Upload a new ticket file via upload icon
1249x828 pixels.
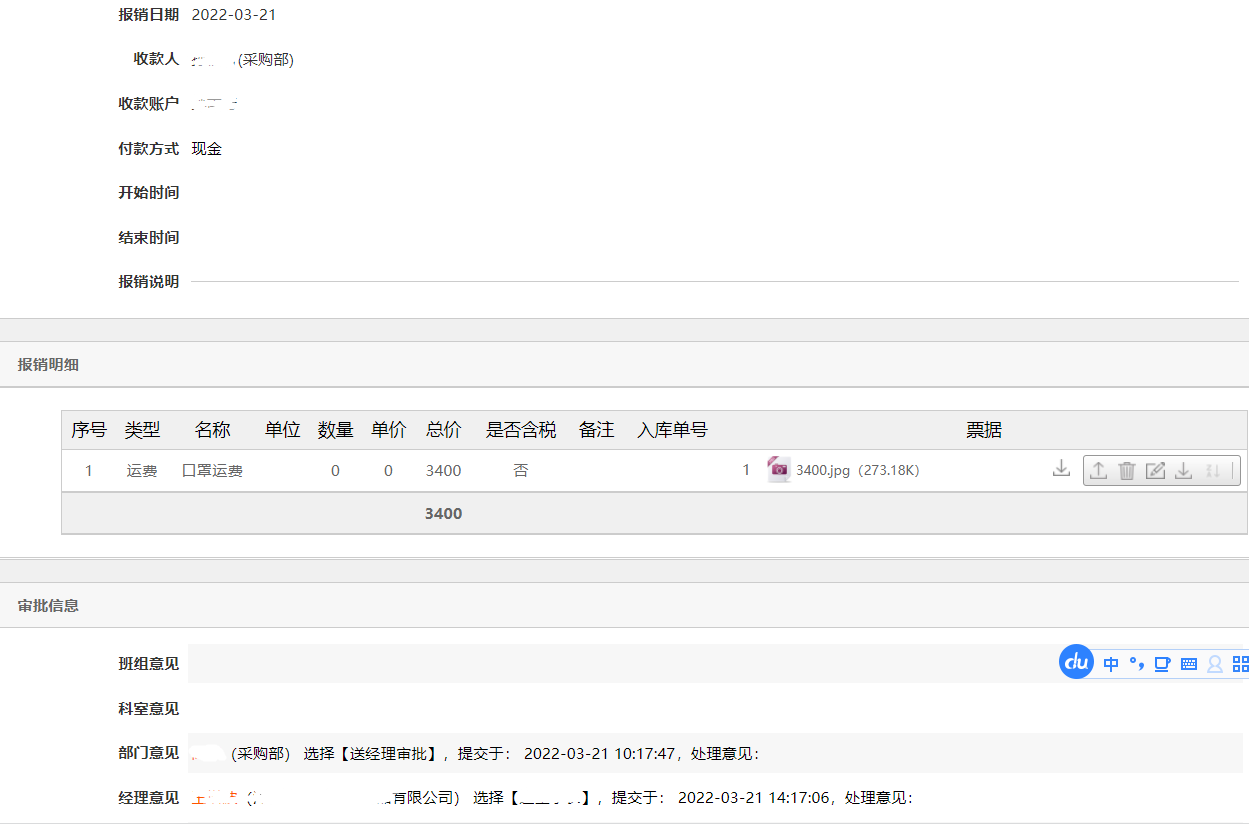coord(1098,469)
